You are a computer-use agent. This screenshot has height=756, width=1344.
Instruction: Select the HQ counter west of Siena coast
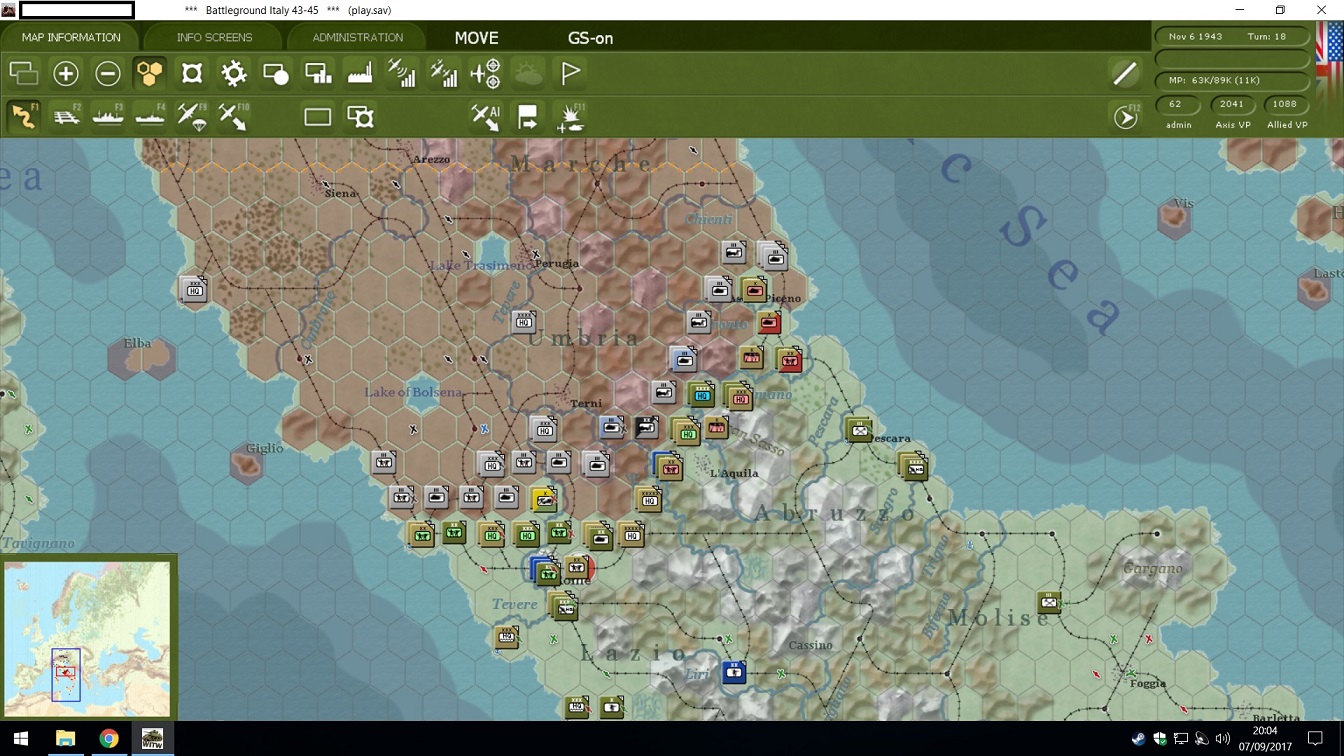coord(193,289)
